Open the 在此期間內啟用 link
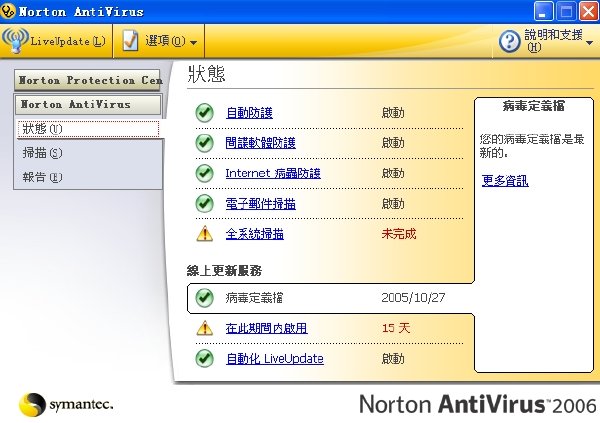 [266, 328]
